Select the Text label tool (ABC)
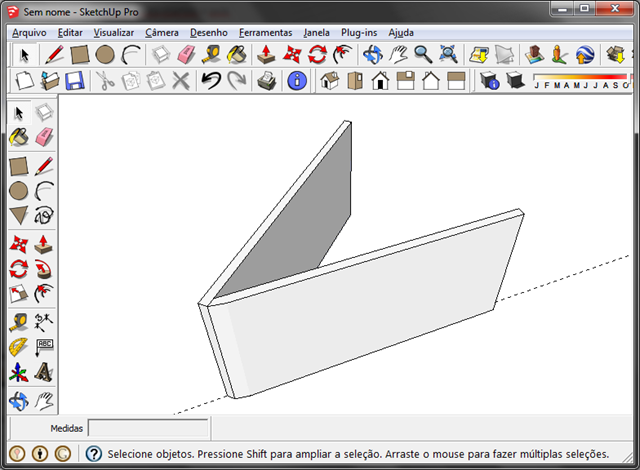Image resolution: width=640 pixels, height=470 pixels. click(44, 348)
